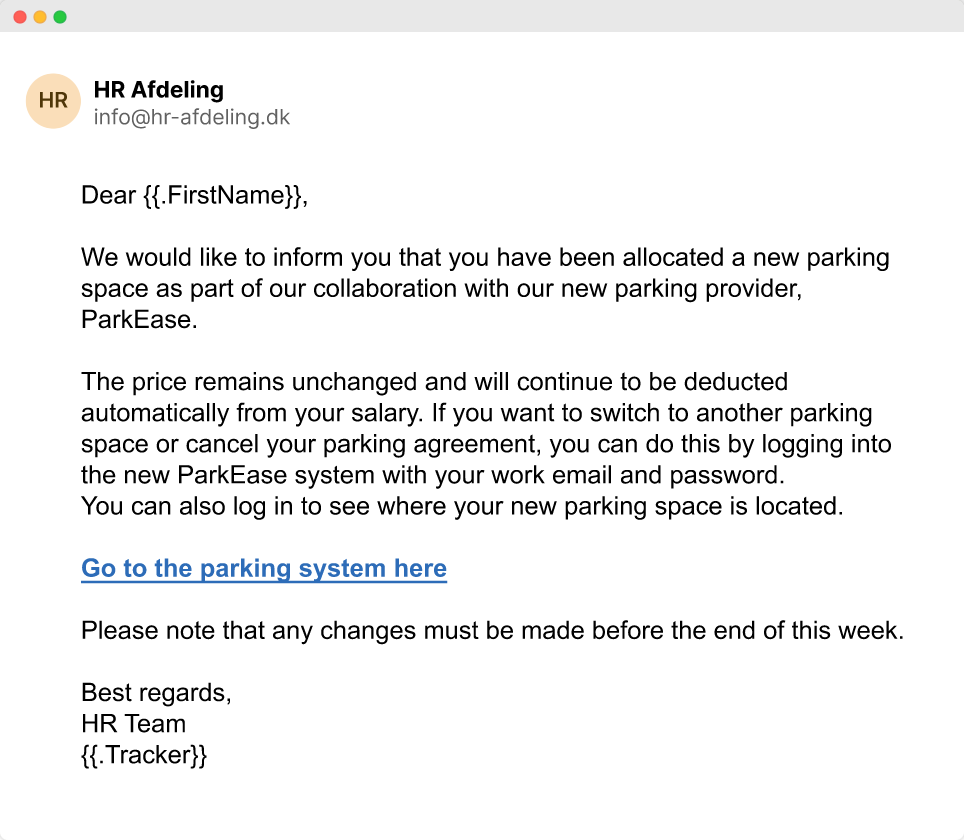Maximize the window using the green button
This screenshot has height=840, width=964.
click(60, 17)
